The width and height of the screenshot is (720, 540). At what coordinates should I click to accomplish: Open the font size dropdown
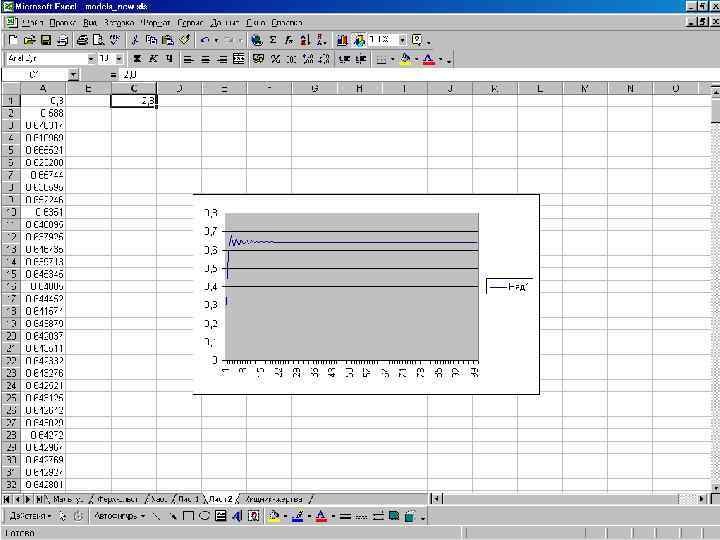pyautogui.click(x=119, y=59)
